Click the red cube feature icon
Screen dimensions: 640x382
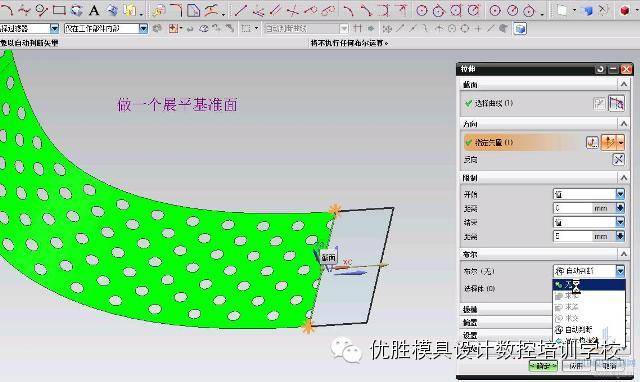tap(624, 11)
